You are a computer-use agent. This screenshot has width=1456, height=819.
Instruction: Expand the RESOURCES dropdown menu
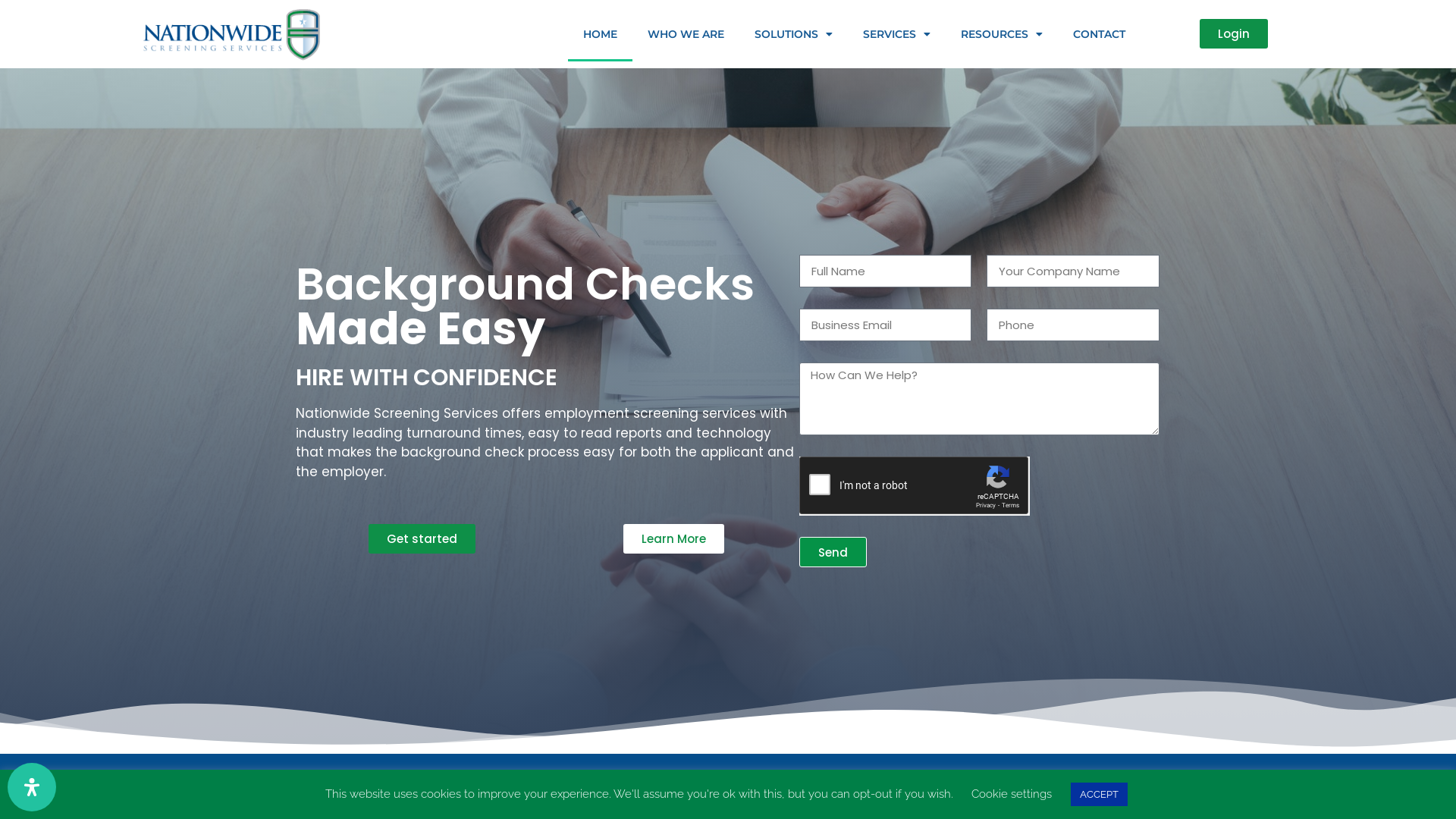click(1001, 34)
